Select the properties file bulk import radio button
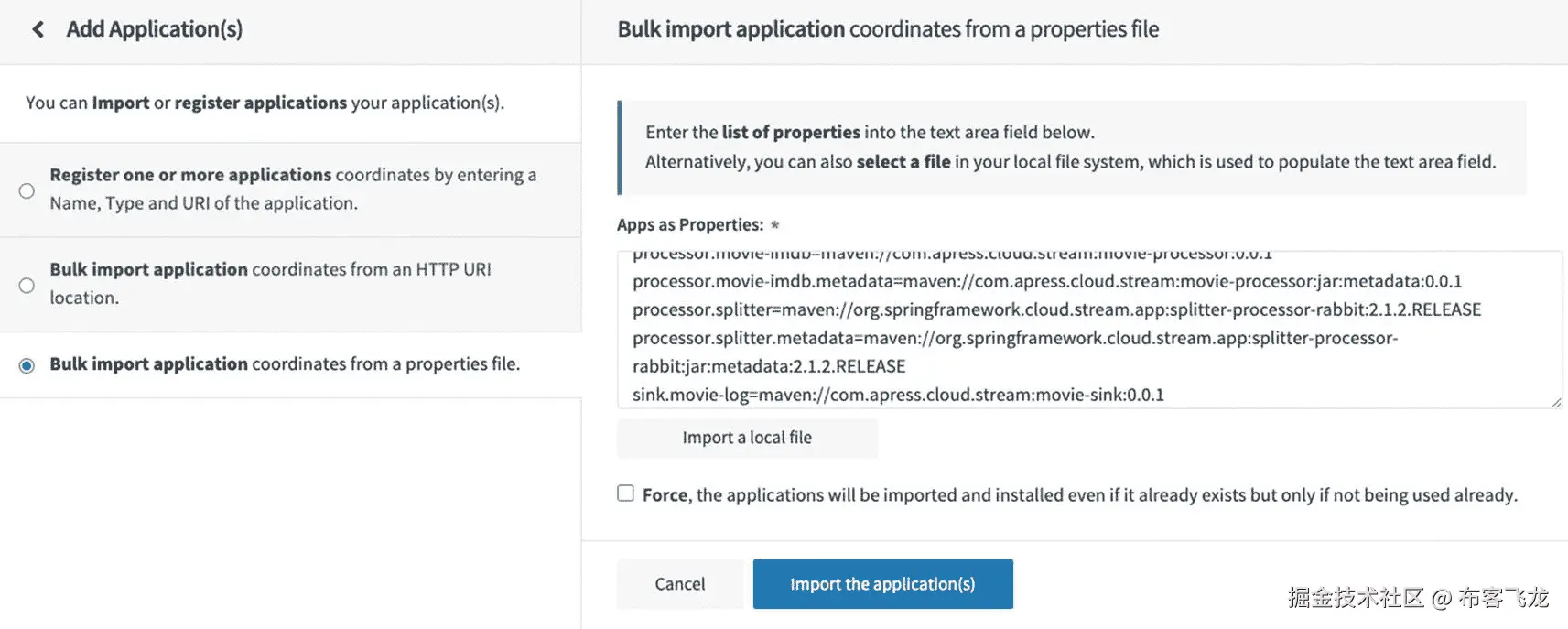Image resolution: width=1568 pixels, height=629 pixels. point(27,365)
